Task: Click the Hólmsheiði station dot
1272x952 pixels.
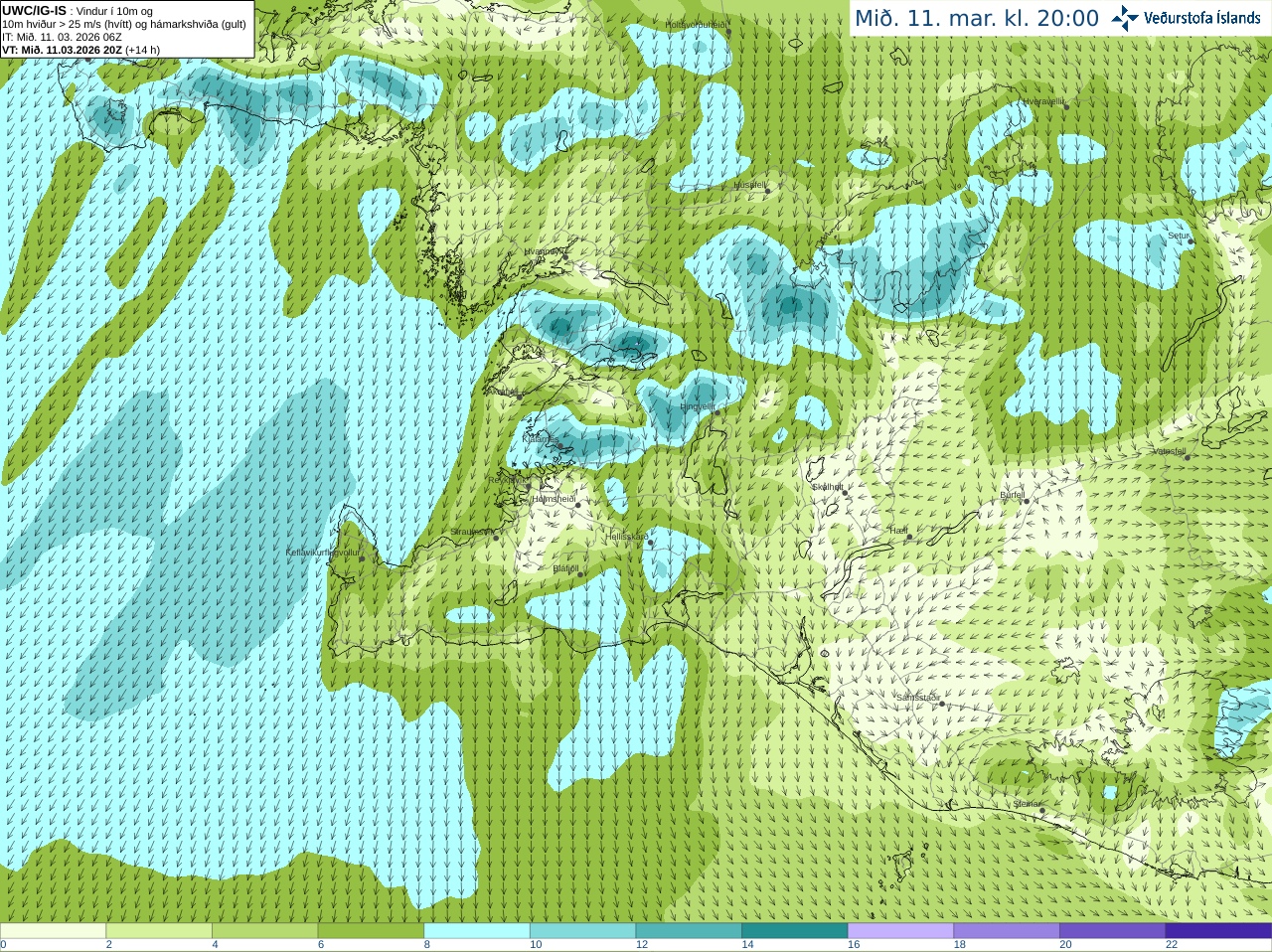Action: coord(577,505)
